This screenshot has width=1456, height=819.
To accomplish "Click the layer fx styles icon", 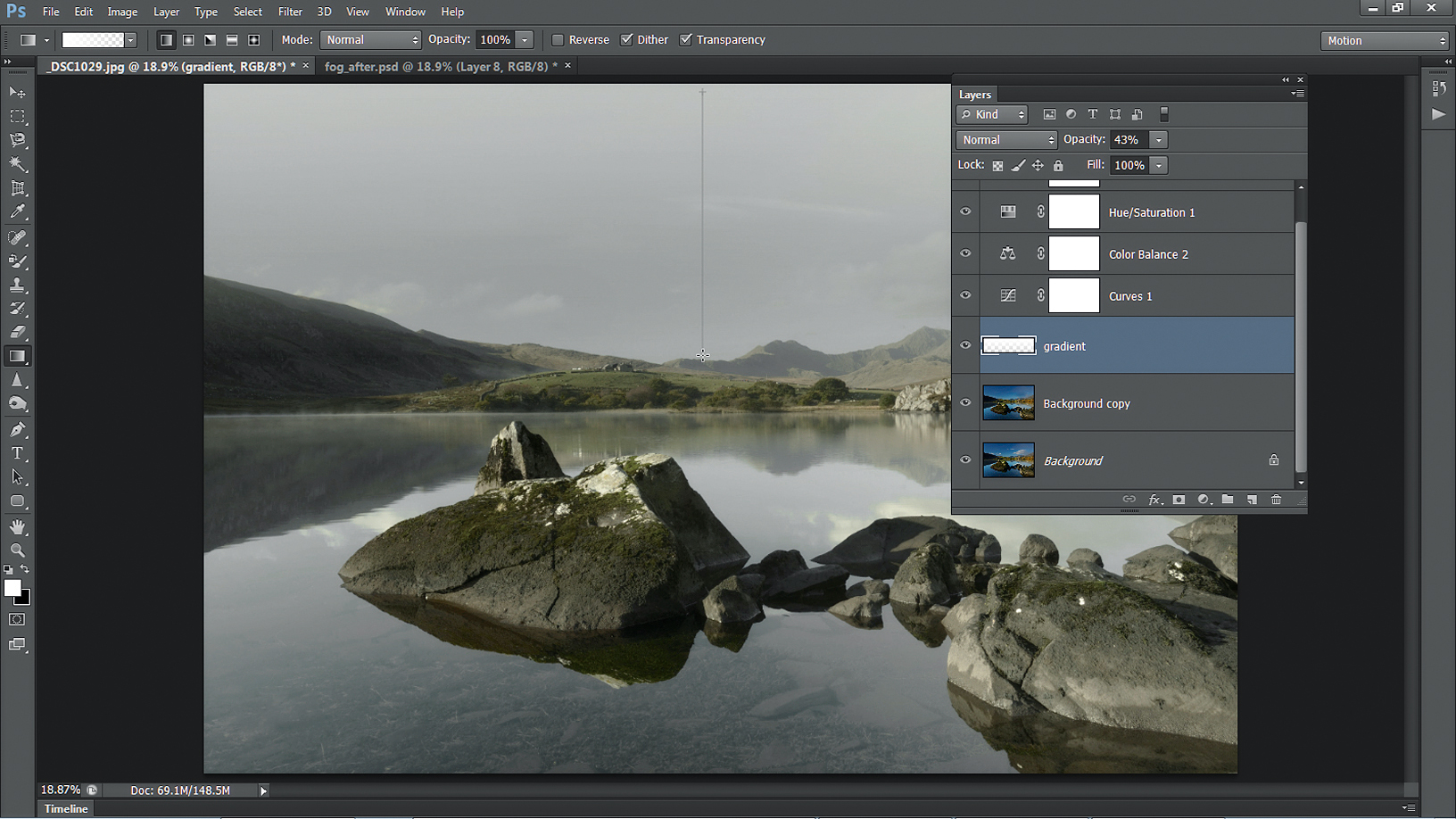I will coord(1154,500).
